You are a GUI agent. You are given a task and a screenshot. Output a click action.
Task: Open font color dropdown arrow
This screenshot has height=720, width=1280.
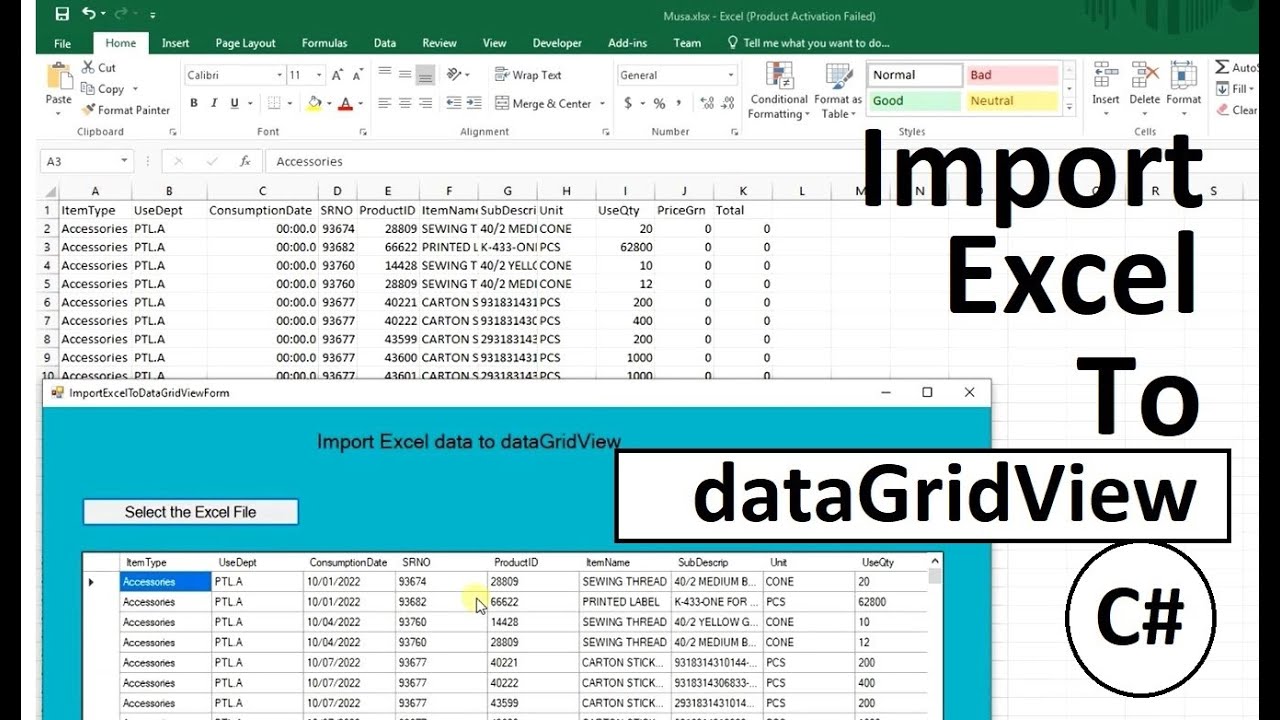coord(360,103)
